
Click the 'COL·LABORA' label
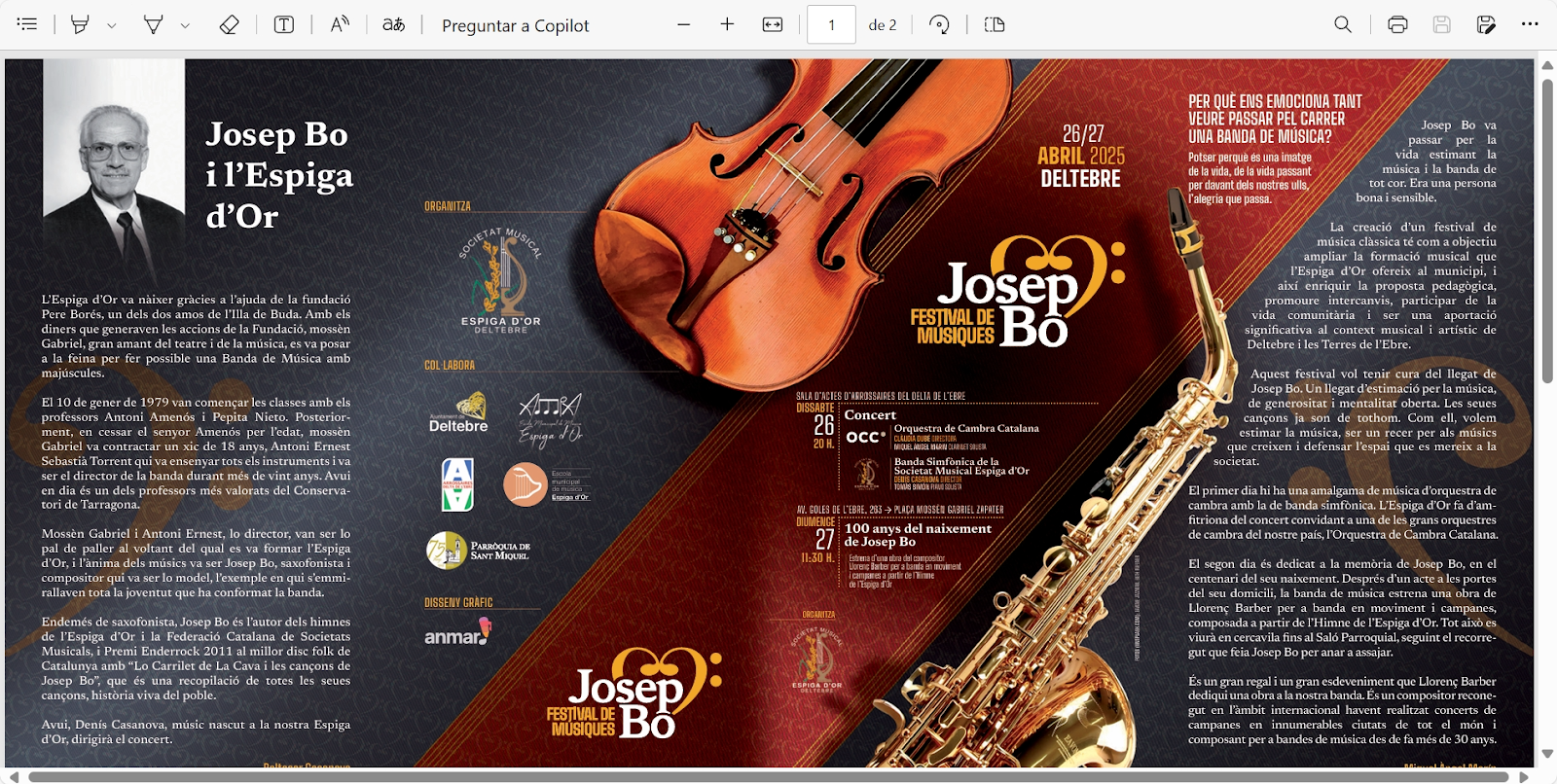450,366
